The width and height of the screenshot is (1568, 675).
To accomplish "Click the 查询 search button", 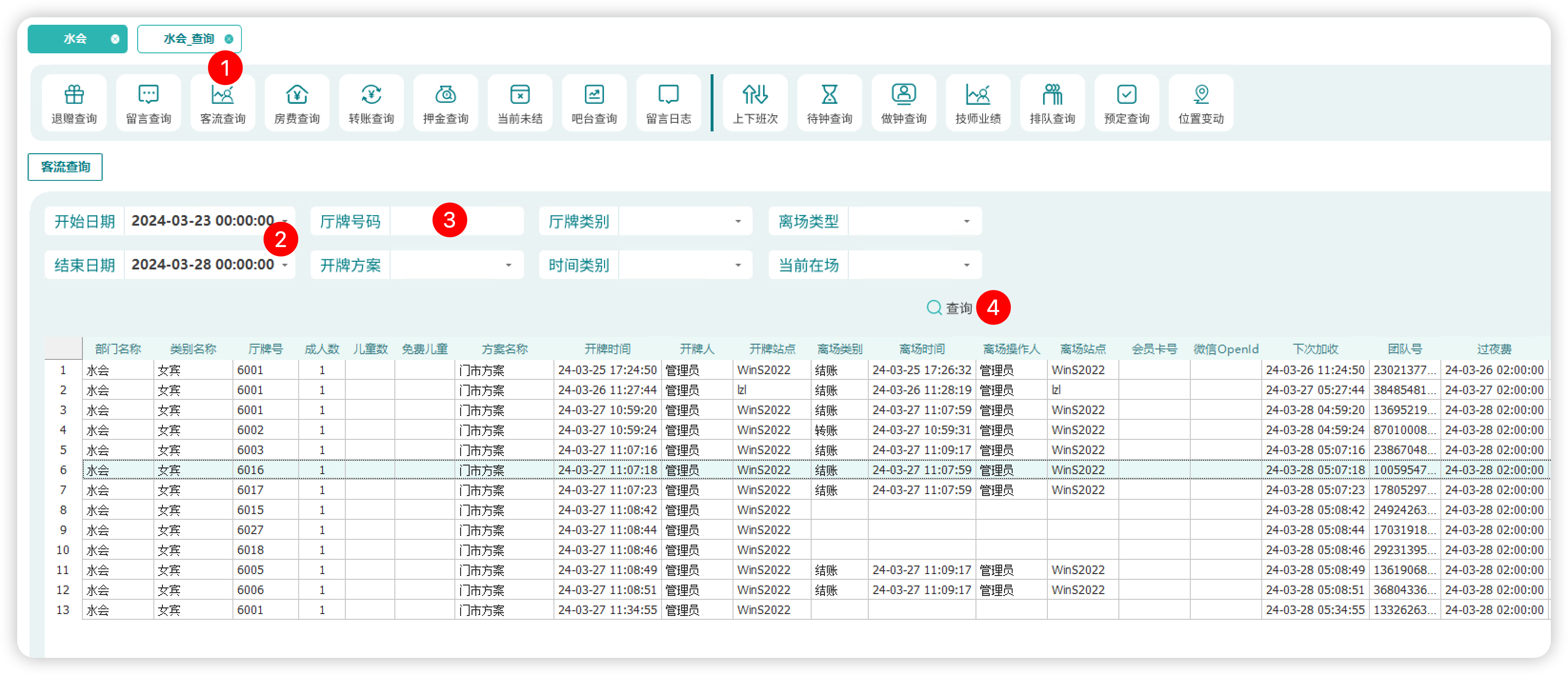I will tap(949, 308).
